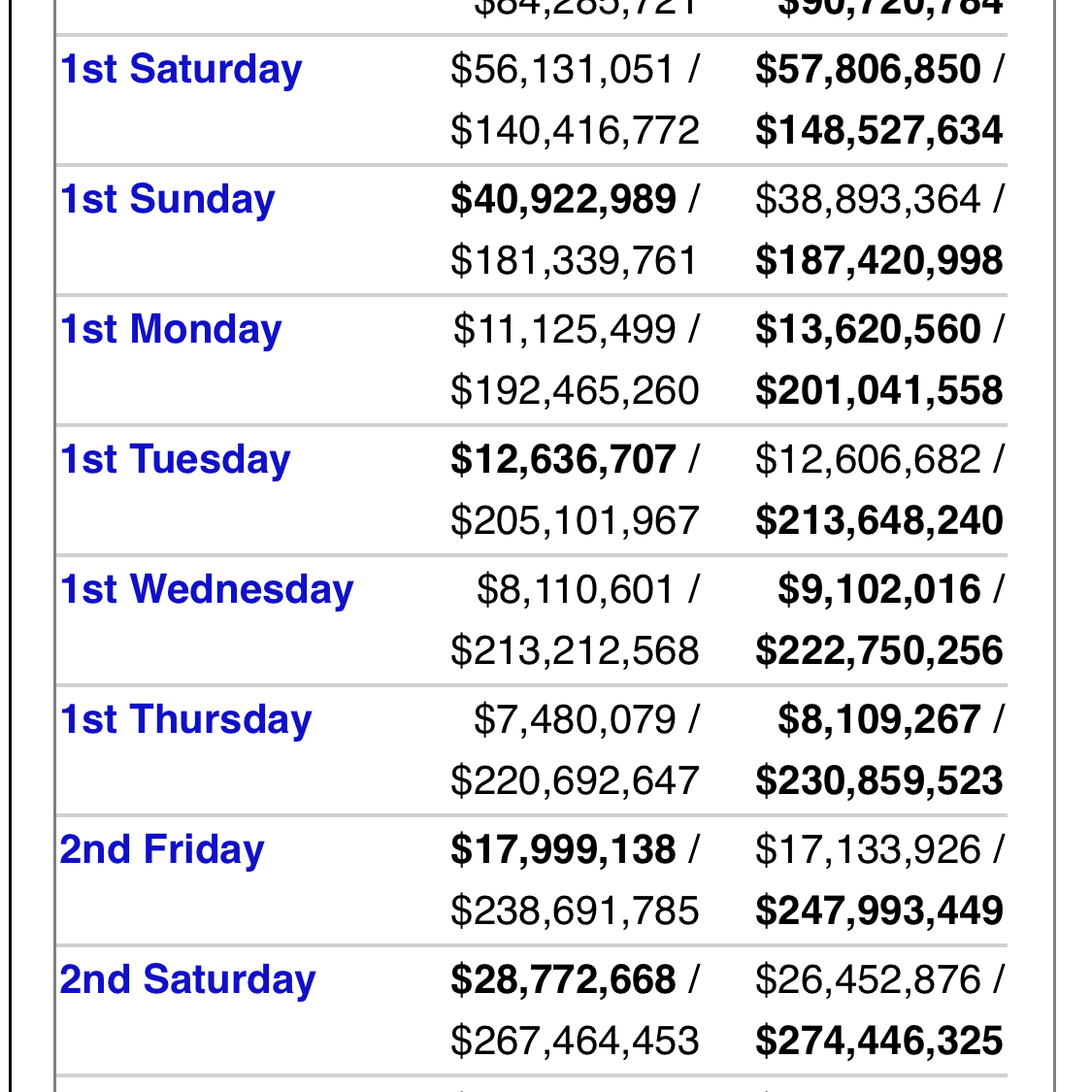Open the 1st Tuesday link
Screen dimensions: 1092x1092
click(175, 460)
